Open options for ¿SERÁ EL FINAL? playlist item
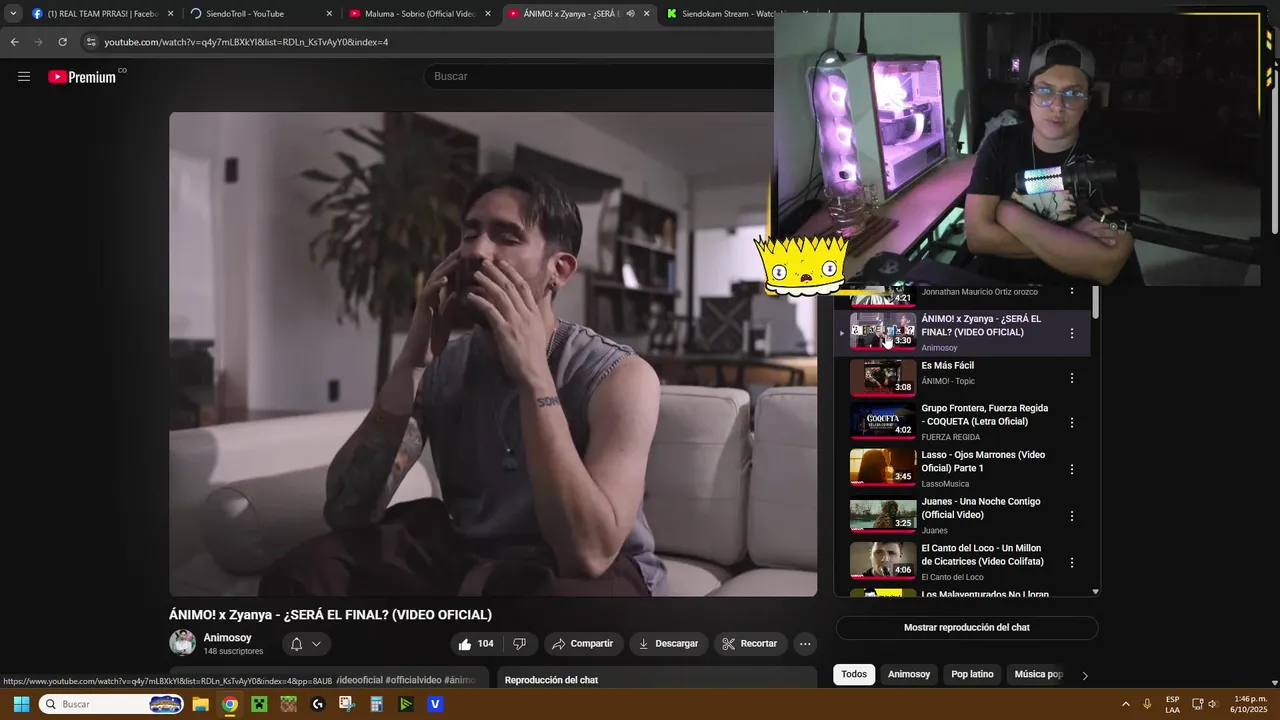Viewport: 1280px width, 720px height. [1072, 333]
